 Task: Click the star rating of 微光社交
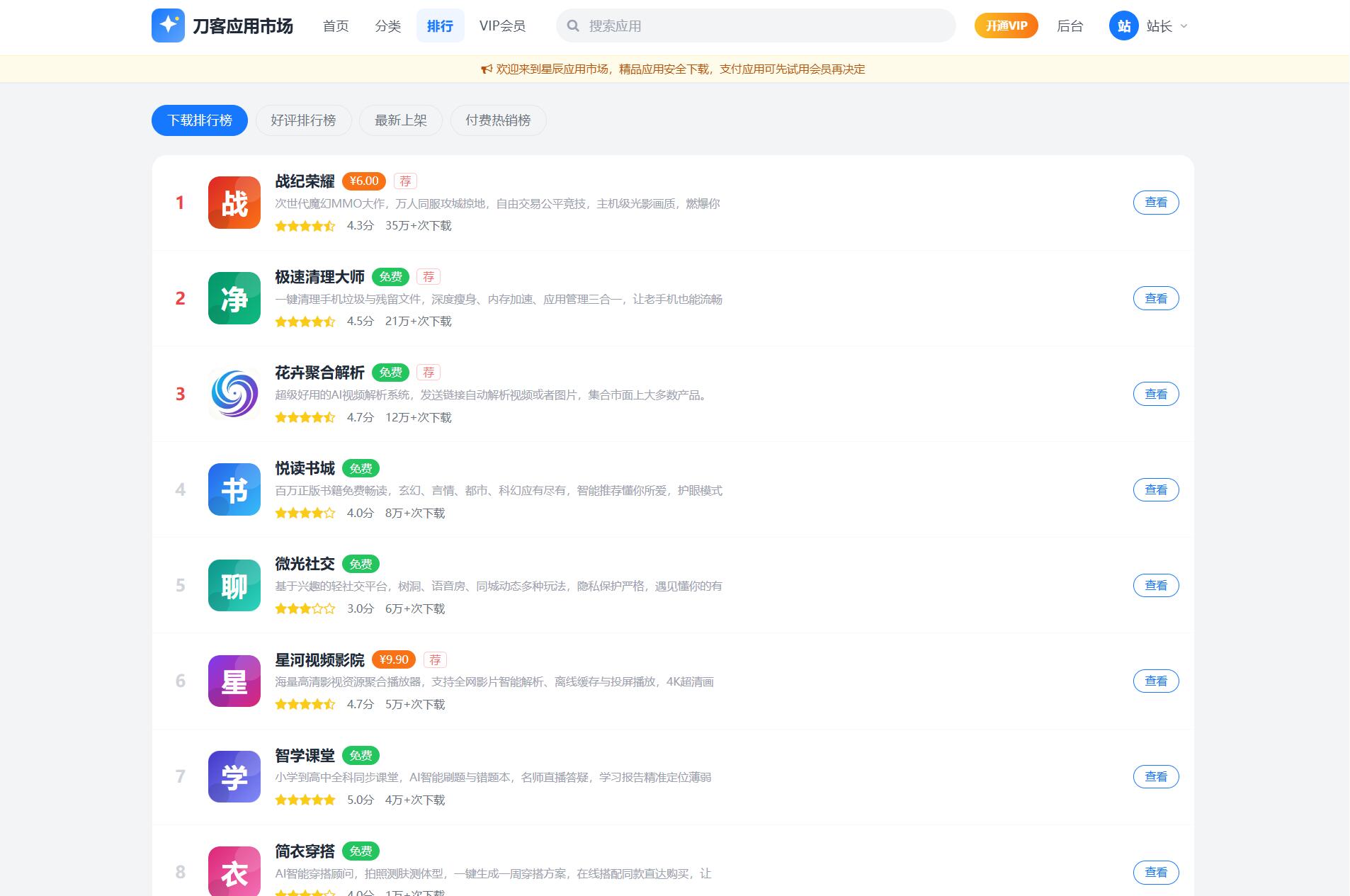(305, 608)
